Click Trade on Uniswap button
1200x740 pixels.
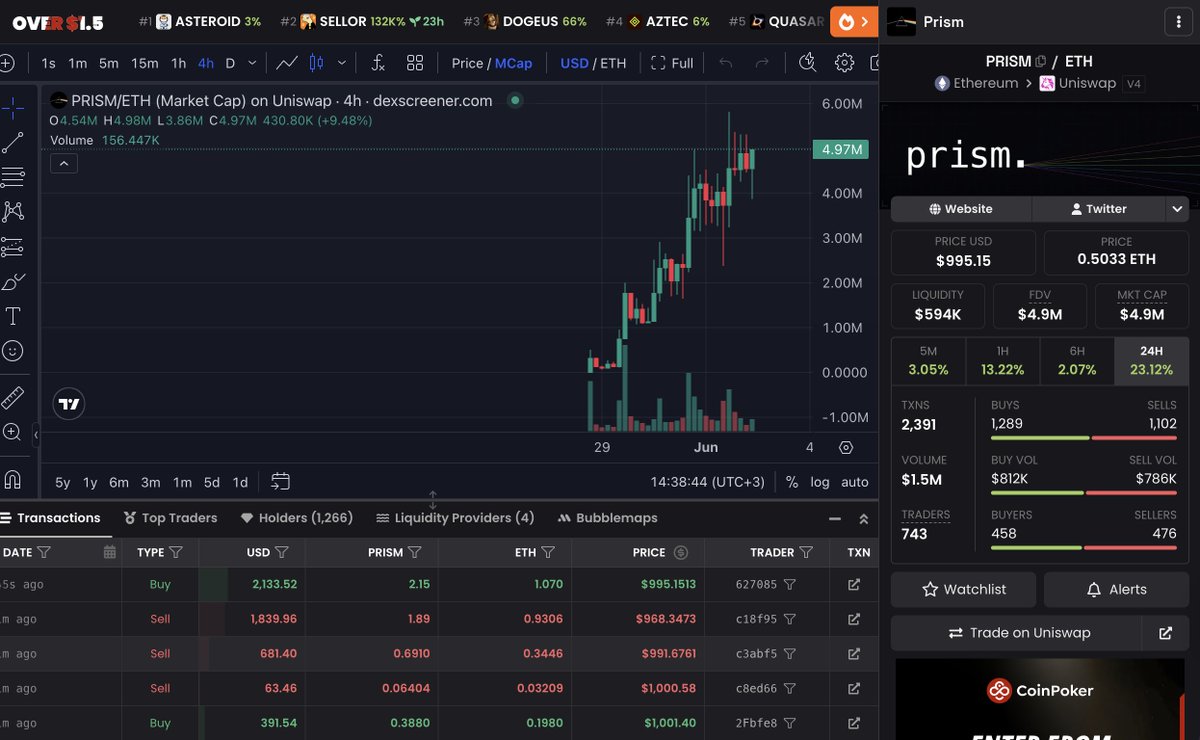(x=1017, y=633)
